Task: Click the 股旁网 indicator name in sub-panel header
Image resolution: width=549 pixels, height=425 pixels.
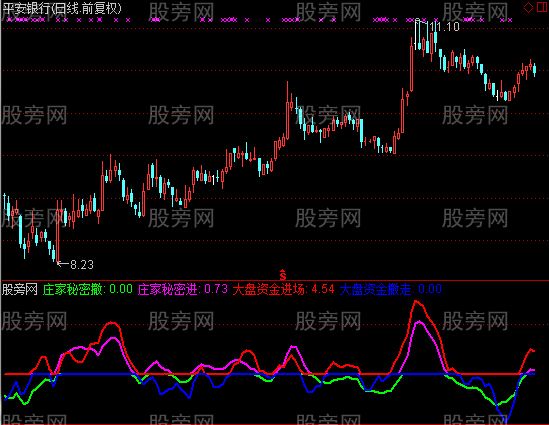Action: [20, 289]
